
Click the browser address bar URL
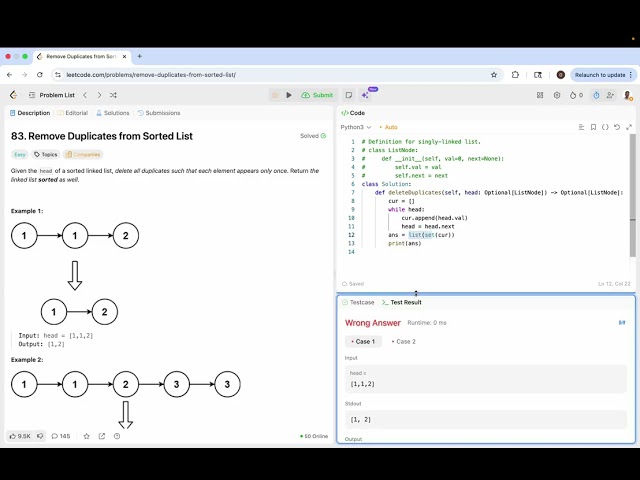pos(151,75)
